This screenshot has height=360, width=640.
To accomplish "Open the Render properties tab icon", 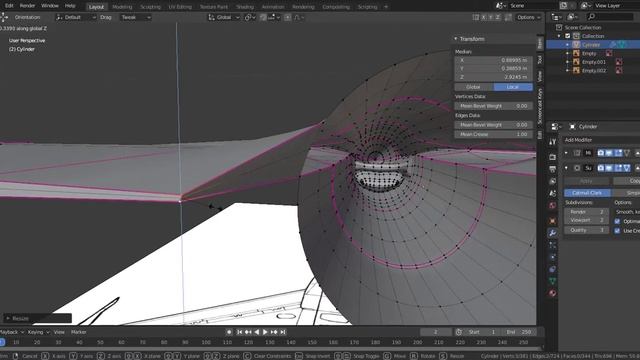I will click(x=552, y=157).
